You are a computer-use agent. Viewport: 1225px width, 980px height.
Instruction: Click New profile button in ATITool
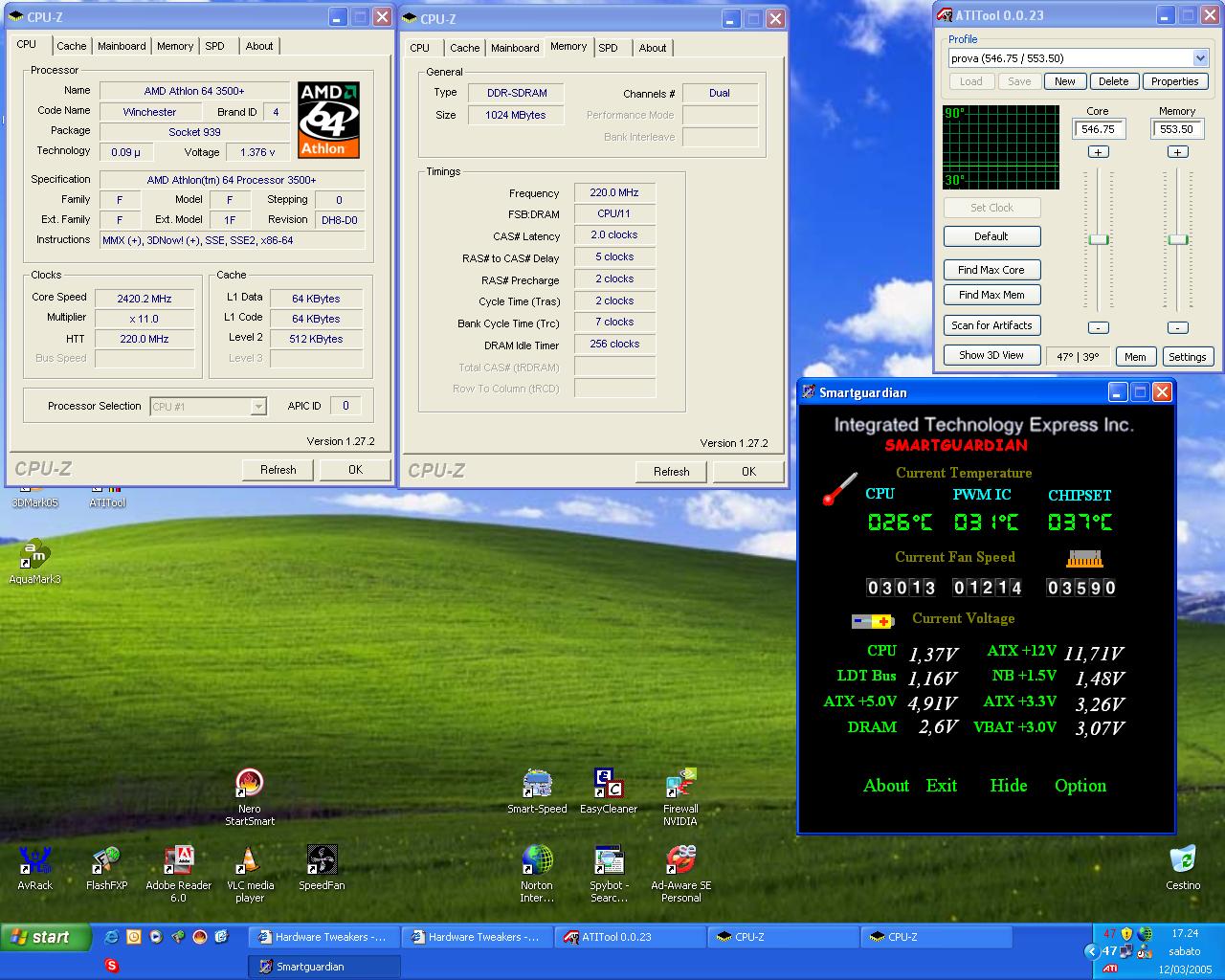1065,81
